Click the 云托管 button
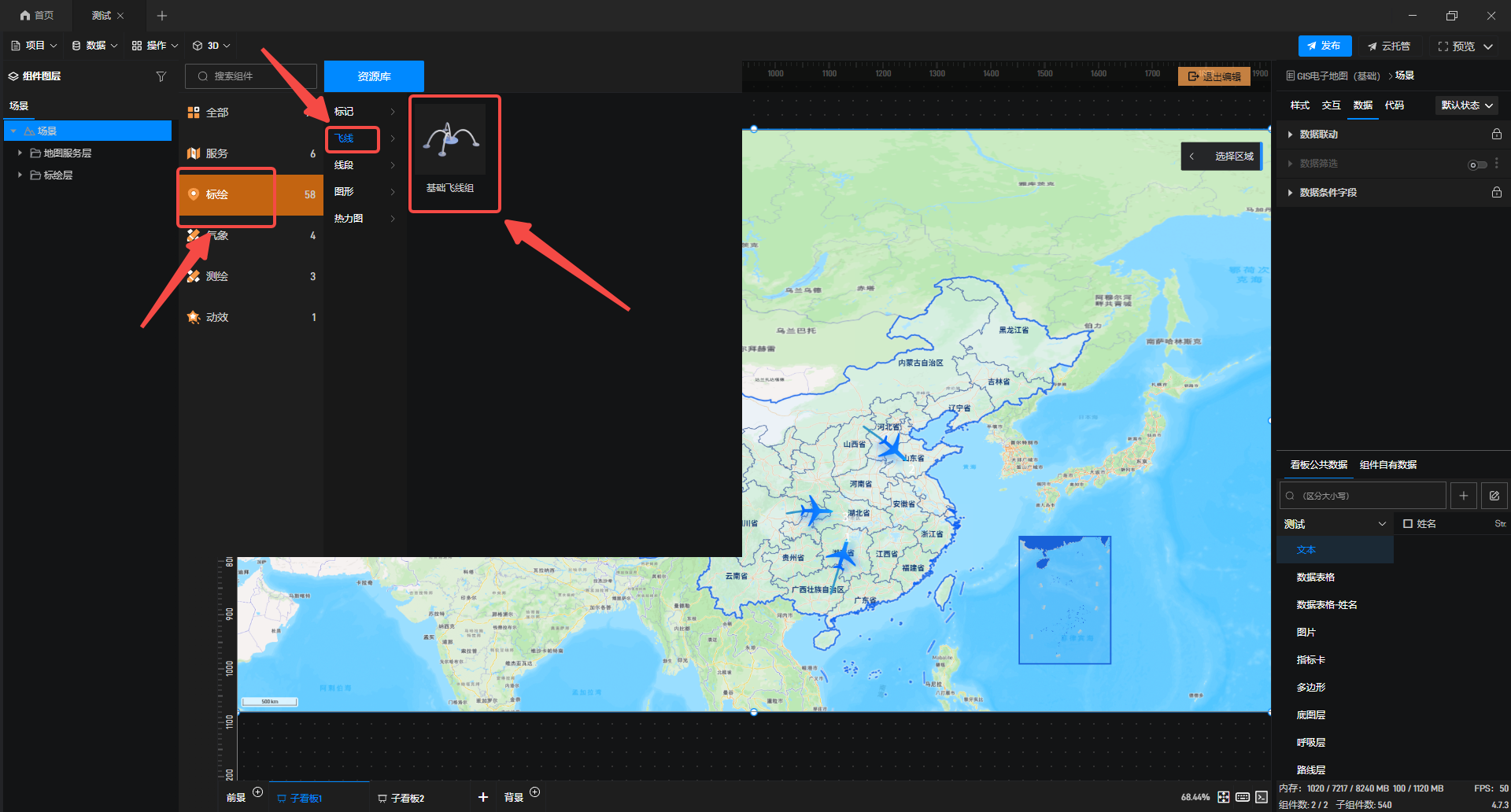The image size is (1511, 812). tap(1389, 46)
